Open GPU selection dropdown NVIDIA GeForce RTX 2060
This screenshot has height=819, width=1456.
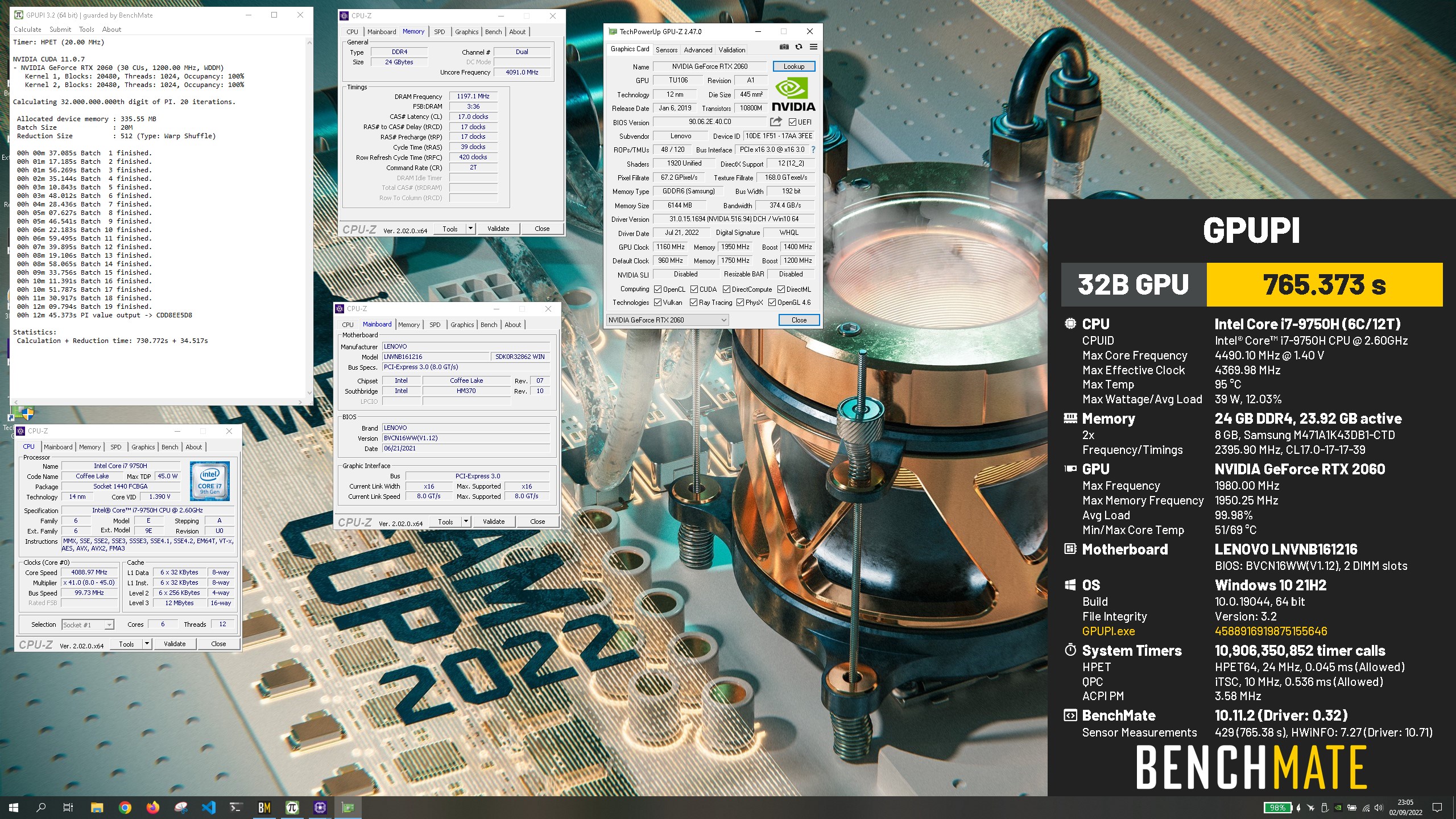click(667, 320)
